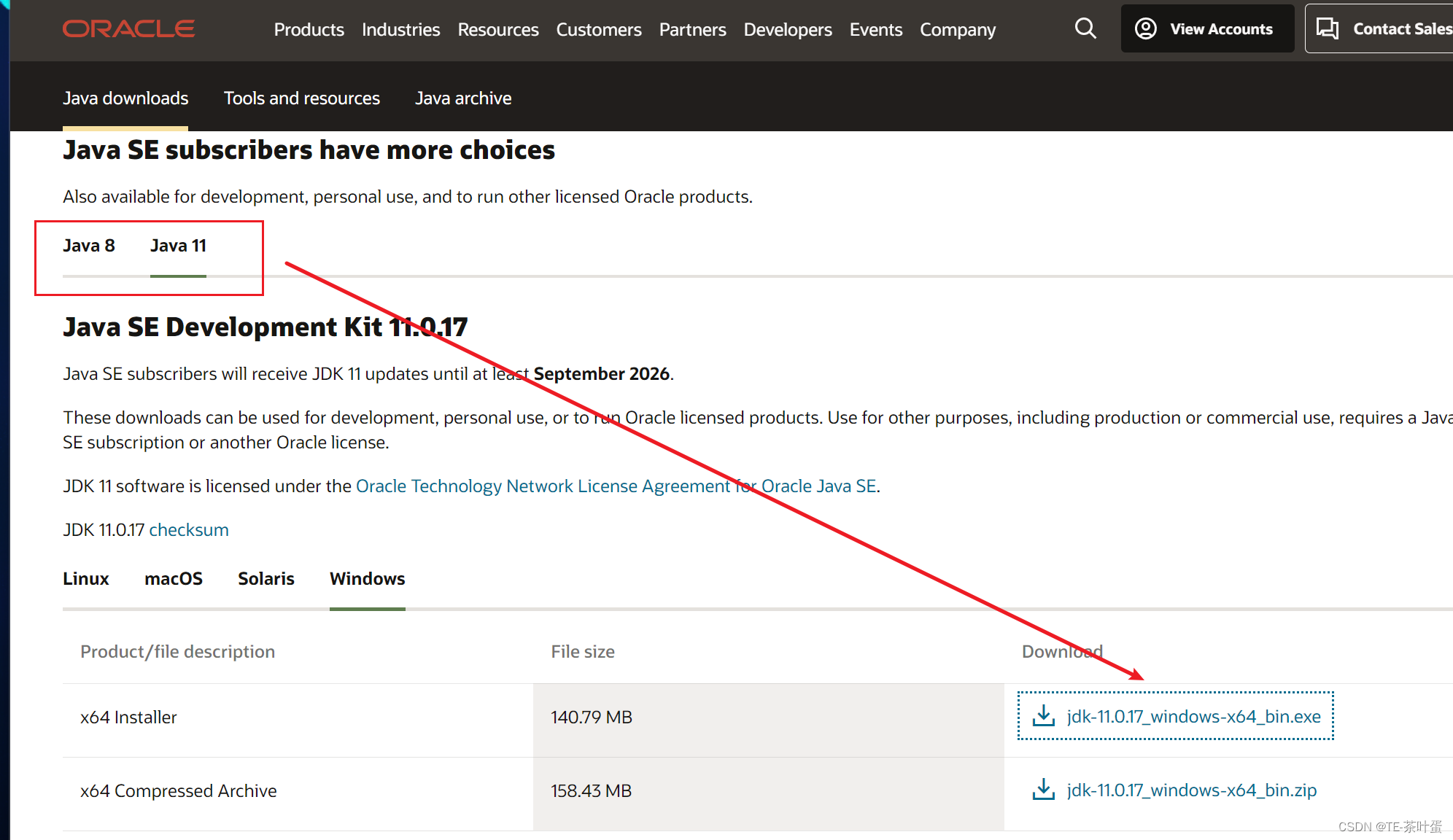Open the Partners menu
Image resolution: width=1453 pixels, height=840 pixels.
coord(693,29)
